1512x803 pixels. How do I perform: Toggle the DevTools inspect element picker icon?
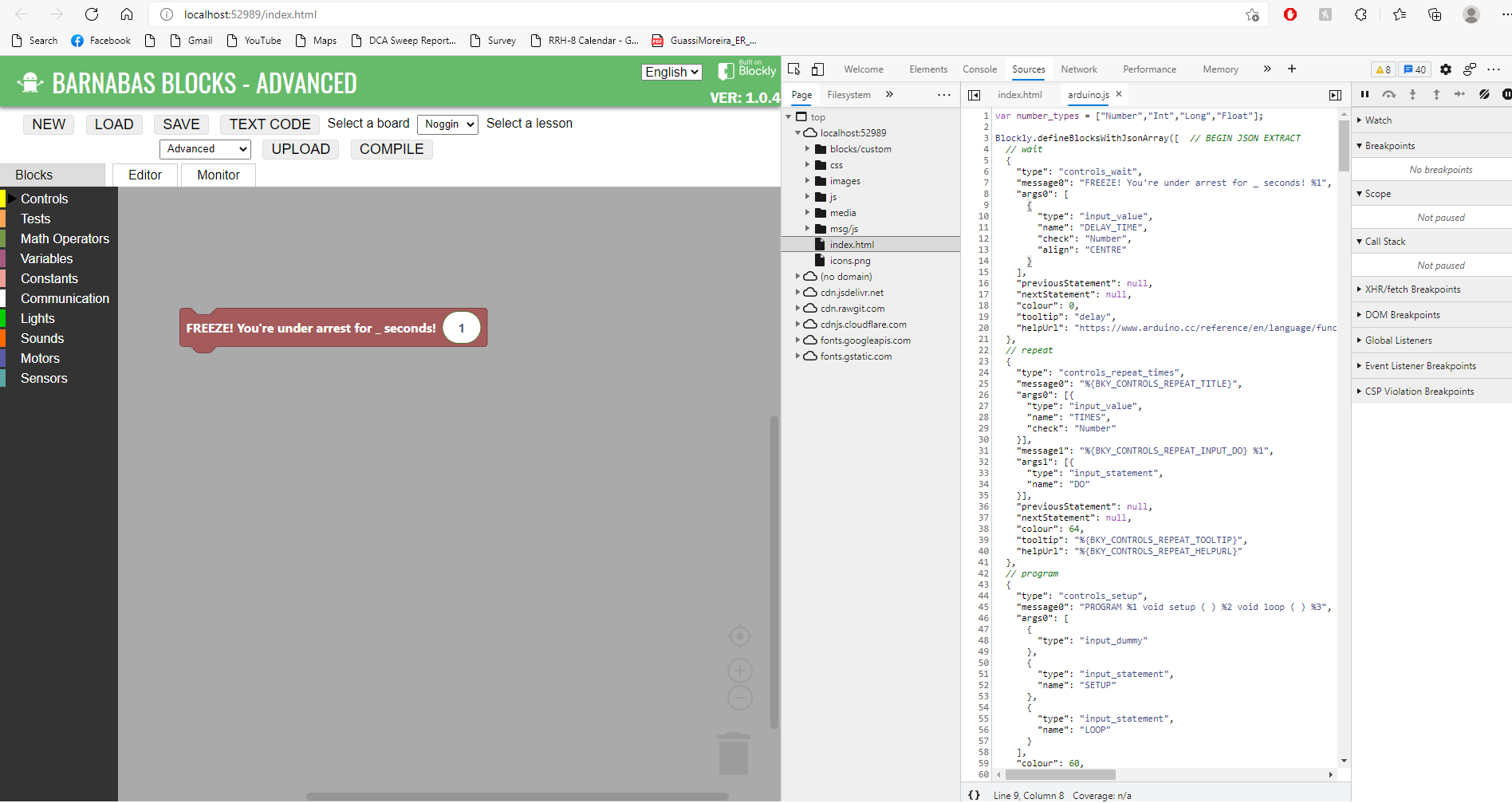click(793, 69)
